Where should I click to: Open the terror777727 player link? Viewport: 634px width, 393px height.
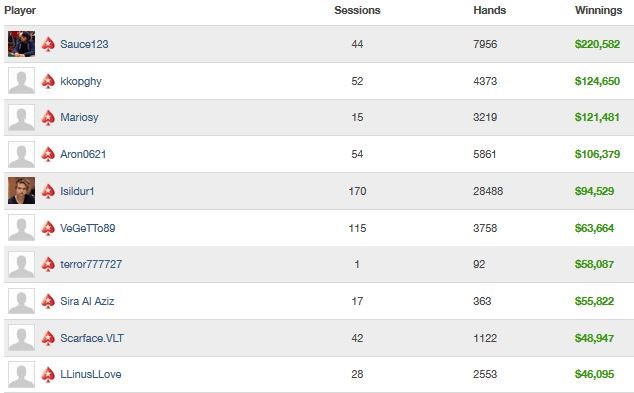(91, 264)
